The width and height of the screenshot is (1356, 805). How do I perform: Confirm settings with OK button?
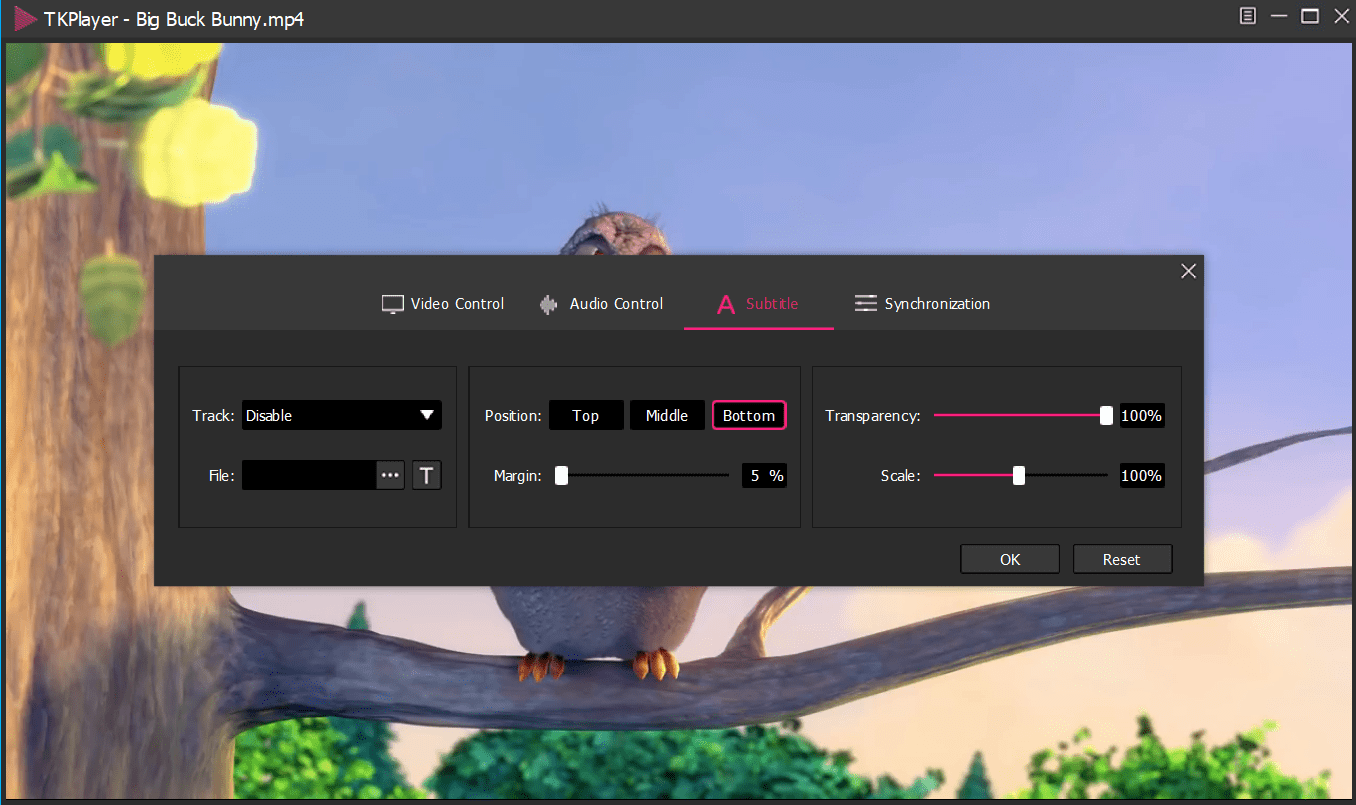coord(1010,559)
